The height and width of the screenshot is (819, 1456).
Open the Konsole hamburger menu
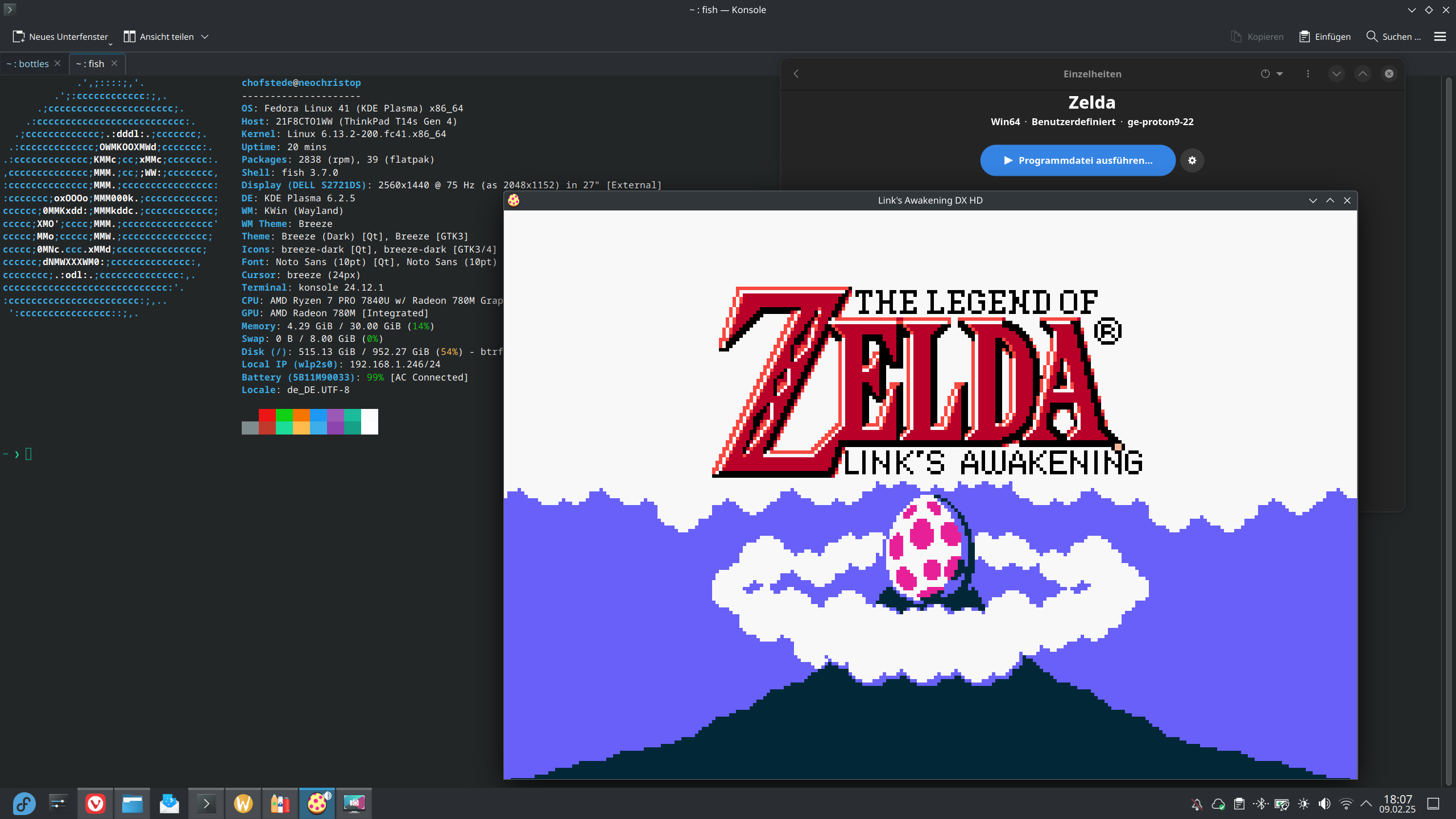pyautogui.click(x=1440, y=36)
